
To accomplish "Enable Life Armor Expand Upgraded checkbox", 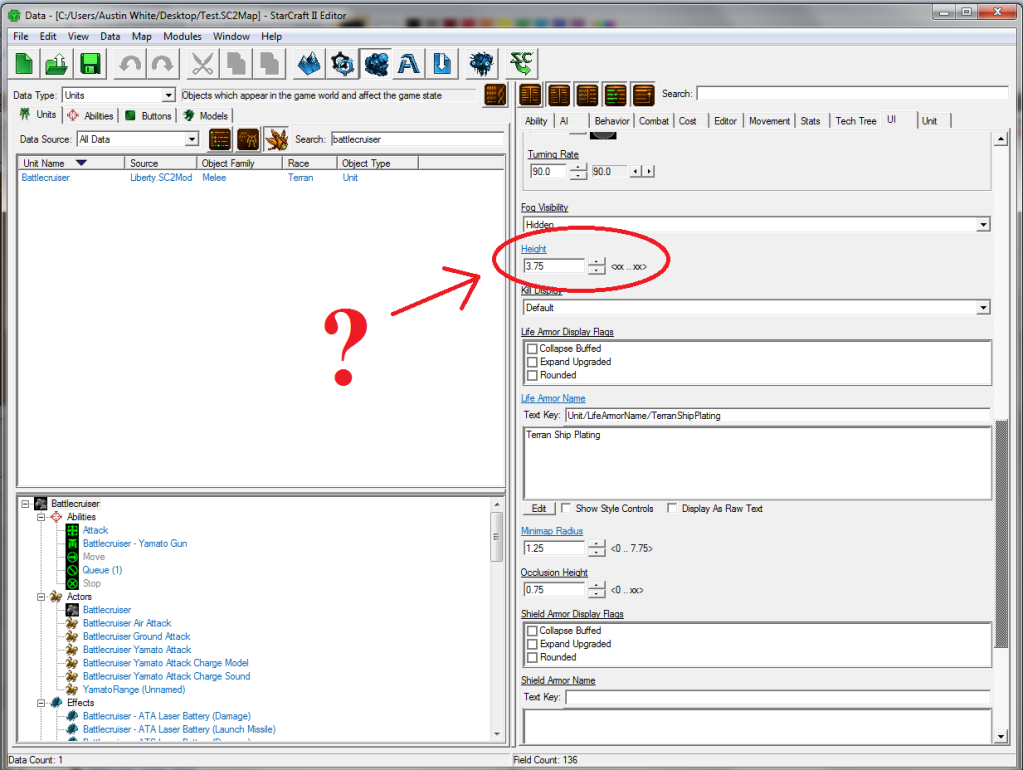I will (532, 362).
